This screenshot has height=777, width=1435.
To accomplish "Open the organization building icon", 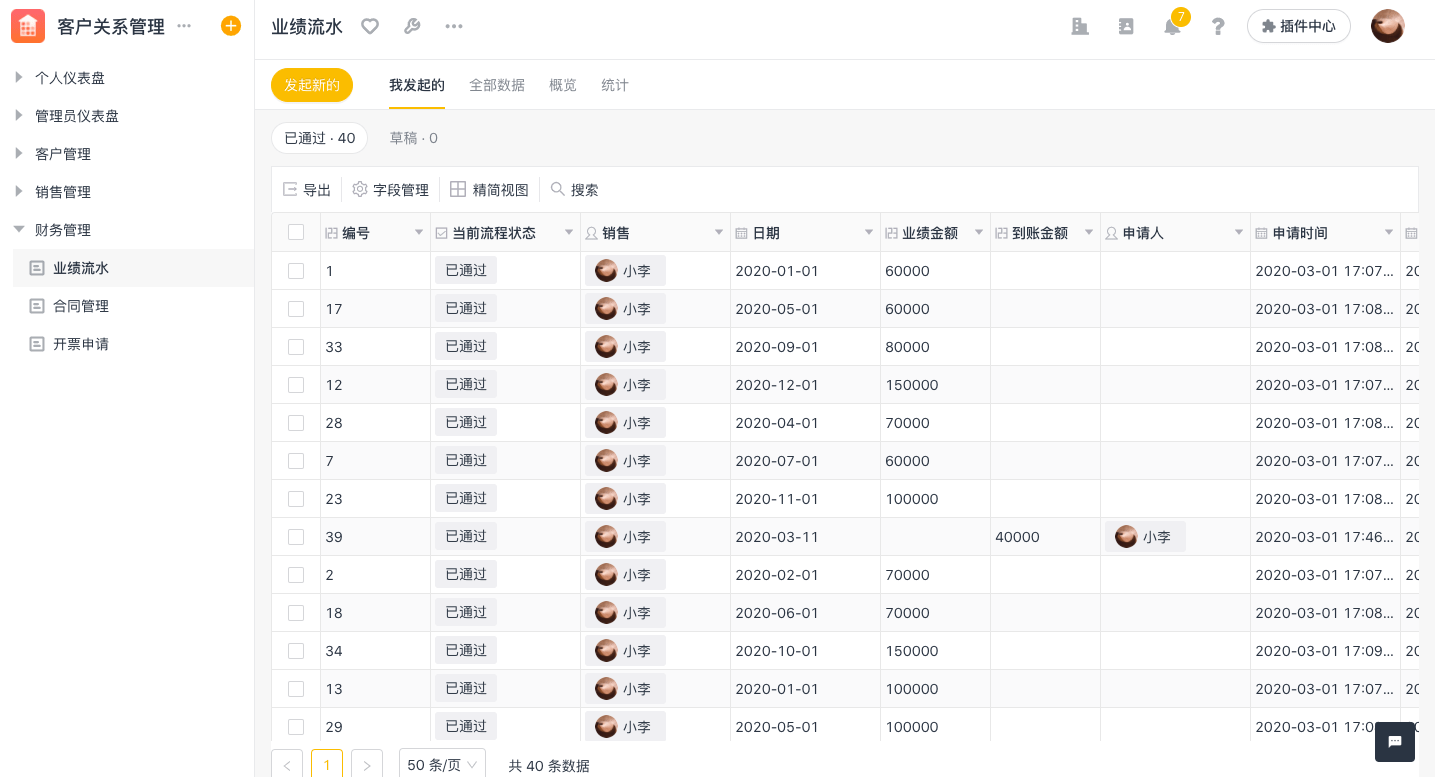I will (1080, 27).
